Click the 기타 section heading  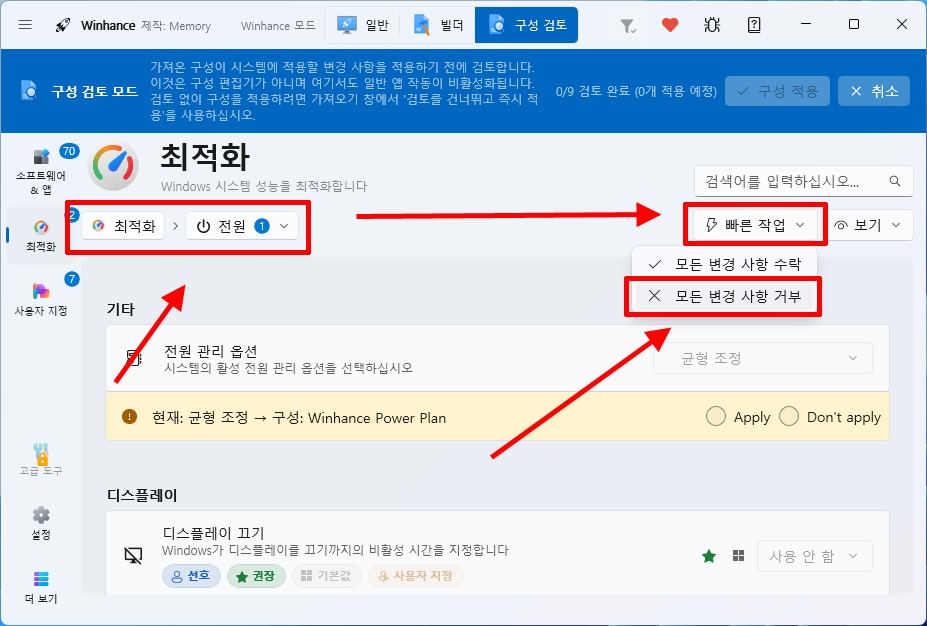coord(121,309)
